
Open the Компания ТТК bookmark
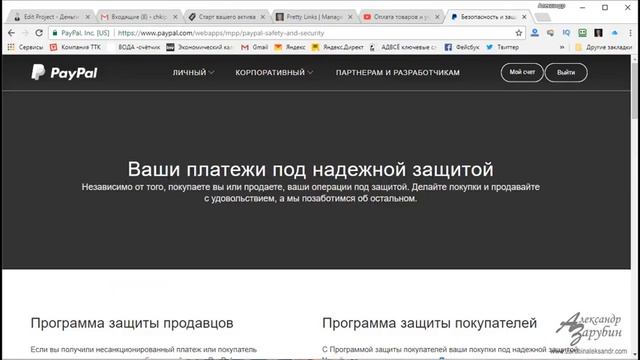point(75,47)
